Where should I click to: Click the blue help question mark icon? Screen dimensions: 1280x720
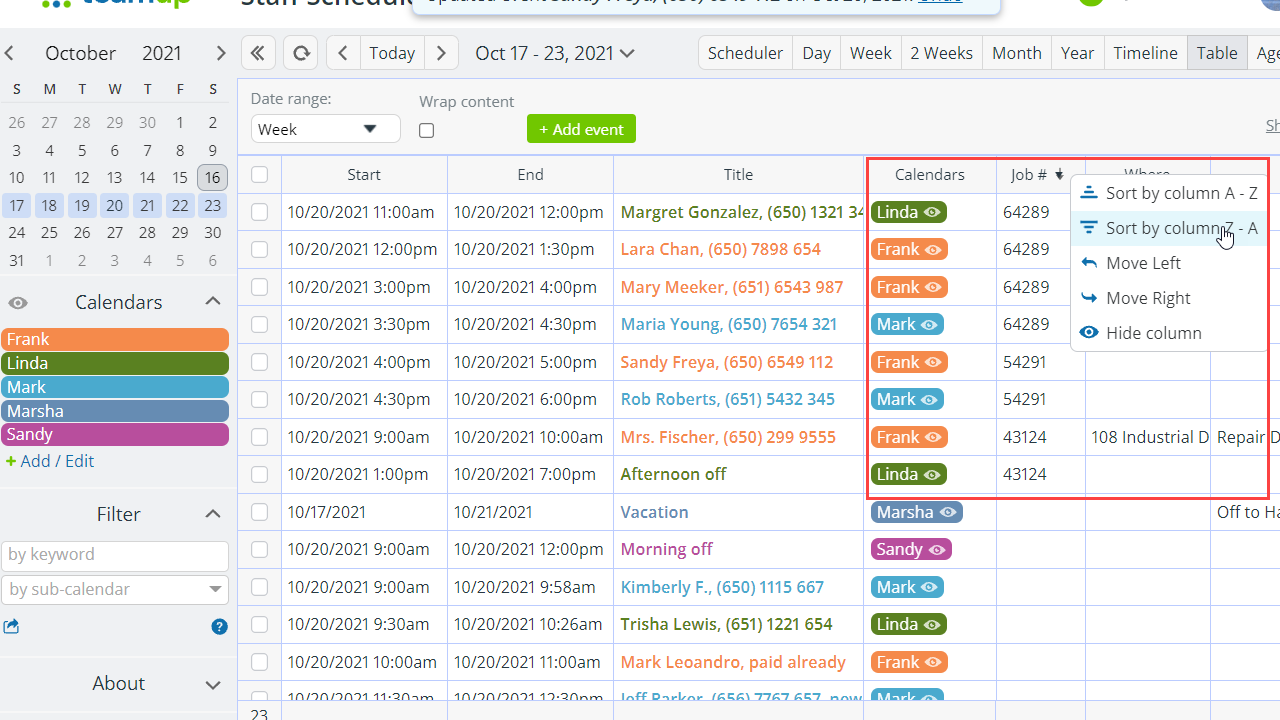pyautogui.click(x=219, y=627)
